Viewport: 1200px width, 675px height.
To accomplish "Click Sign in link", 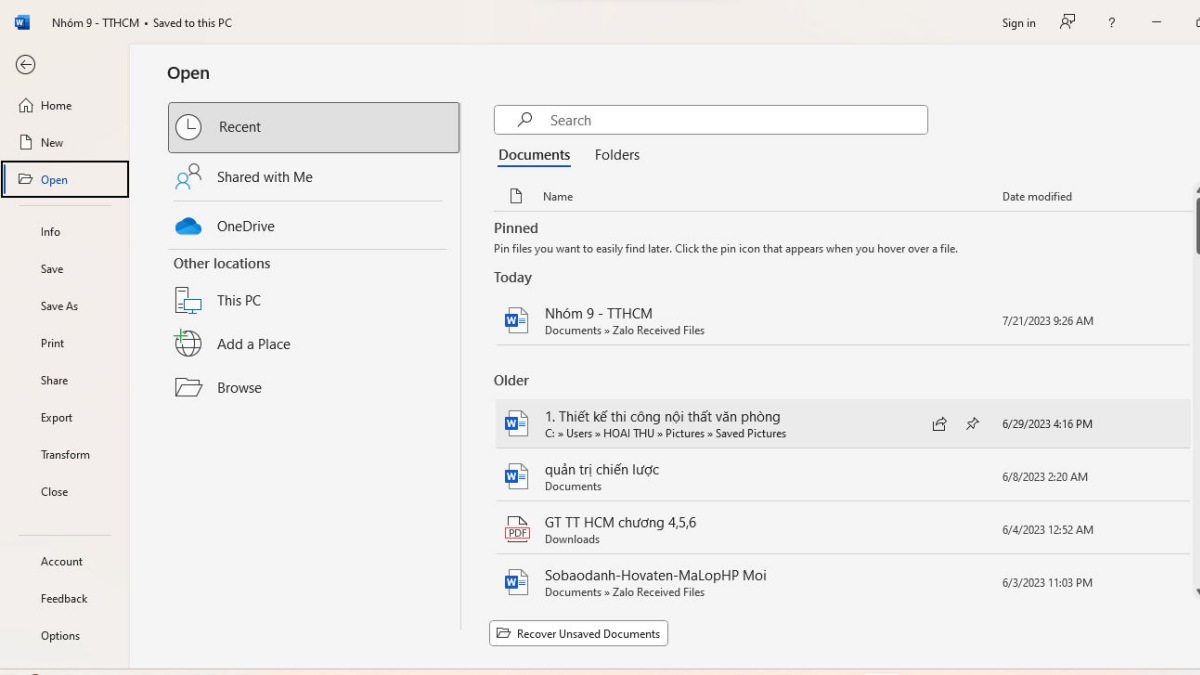I will coord(1018,23).
